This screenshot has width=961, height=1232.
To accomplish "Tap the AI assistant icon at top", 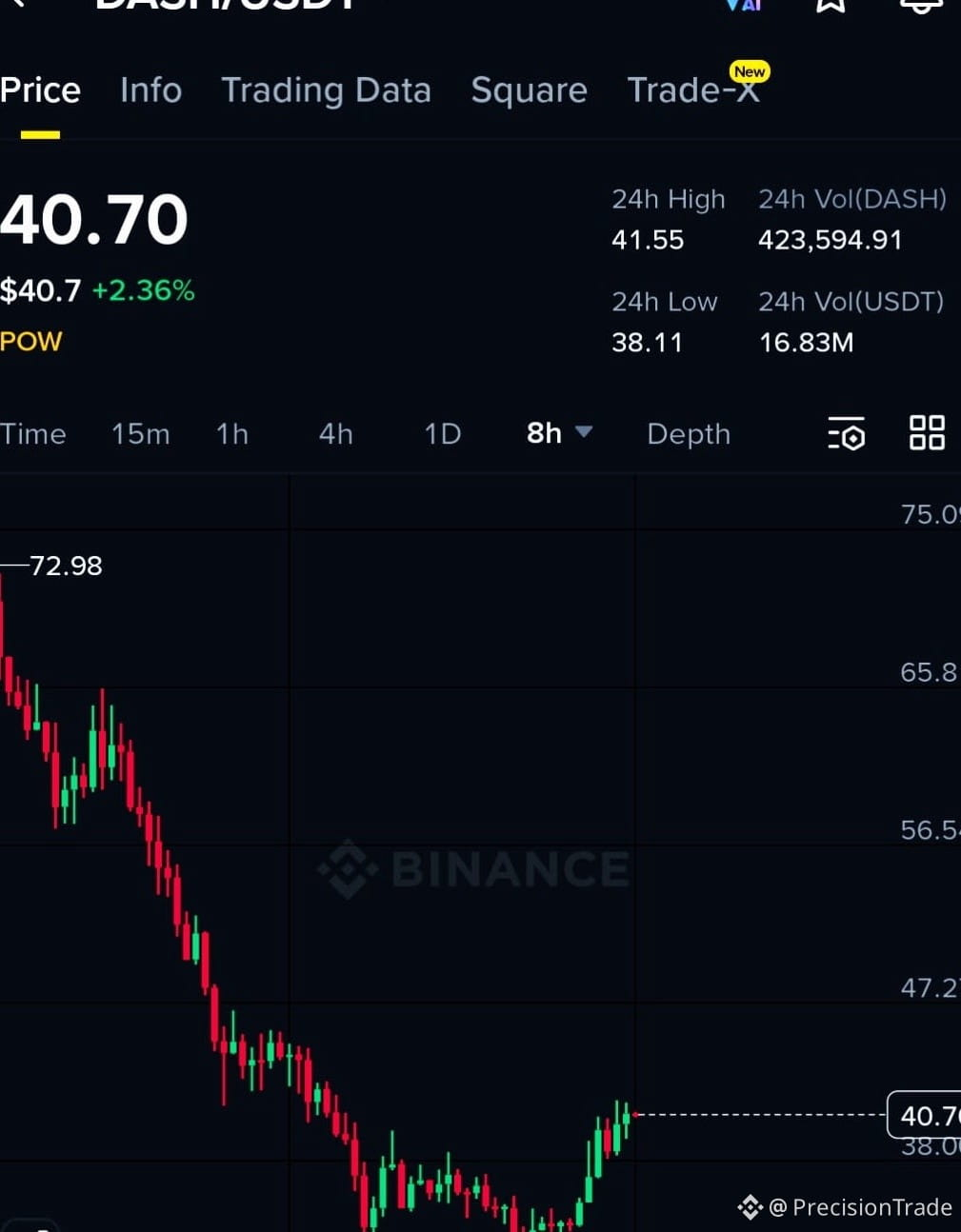I will [x=743, y=5].
